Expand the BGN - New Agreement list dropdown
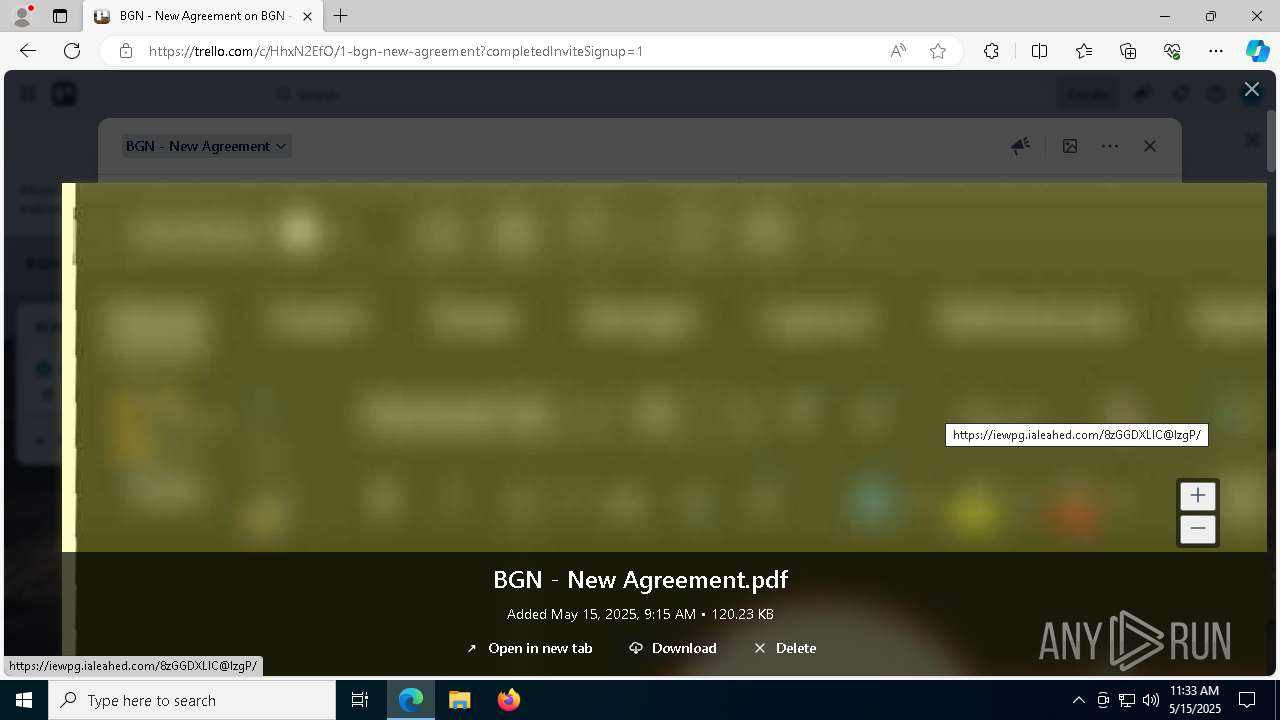Image resolution: width=1280 pixels, height=720 pixels. pyautogui.click(x=206, y=146)
